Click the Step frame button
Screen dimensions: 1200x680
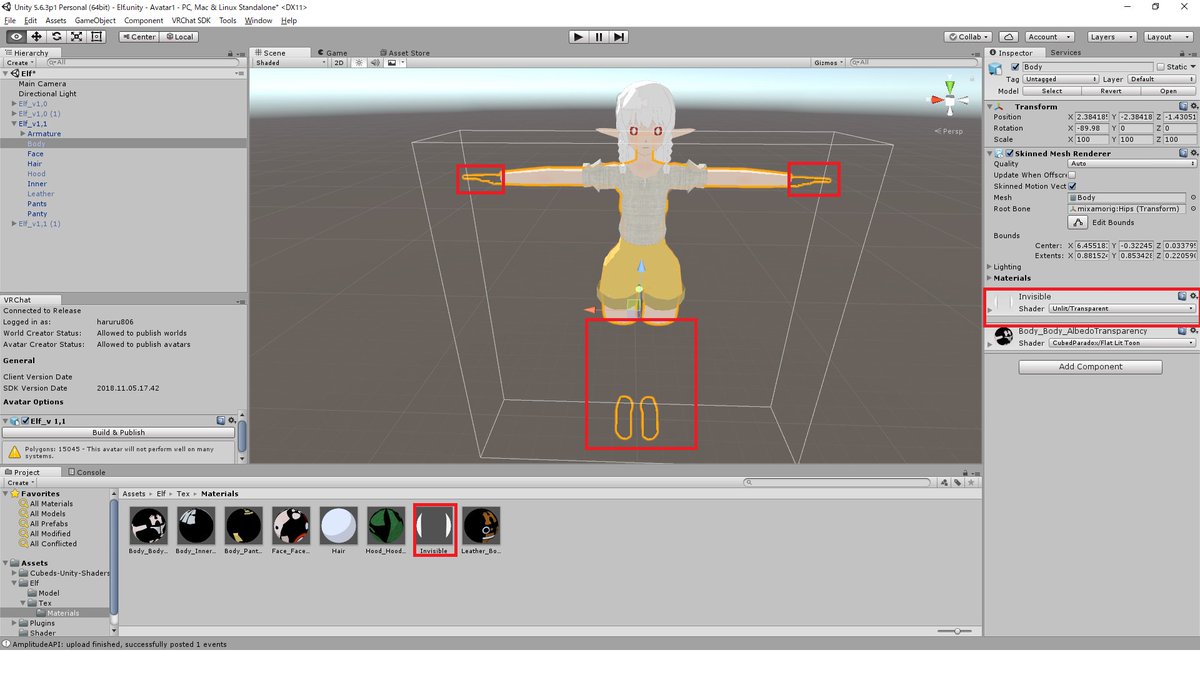point(620,37)
